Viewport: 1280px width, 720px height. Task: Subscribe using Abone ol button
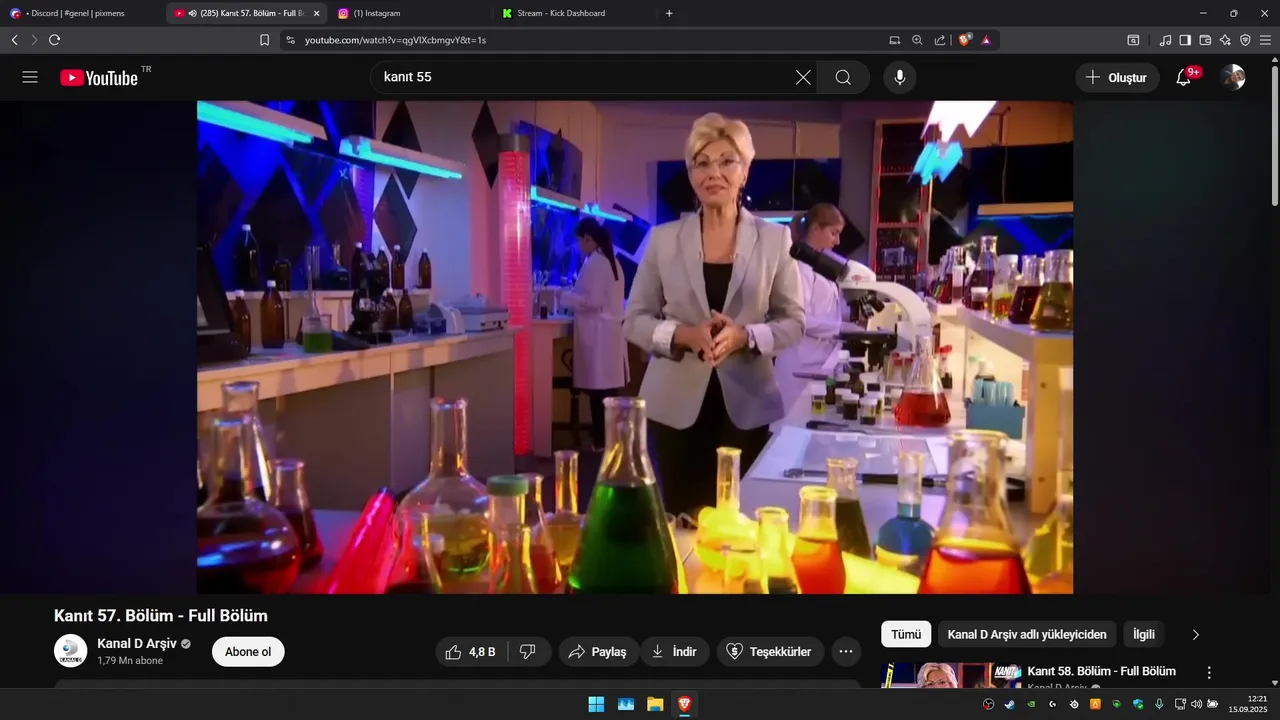tap(248, 652)
